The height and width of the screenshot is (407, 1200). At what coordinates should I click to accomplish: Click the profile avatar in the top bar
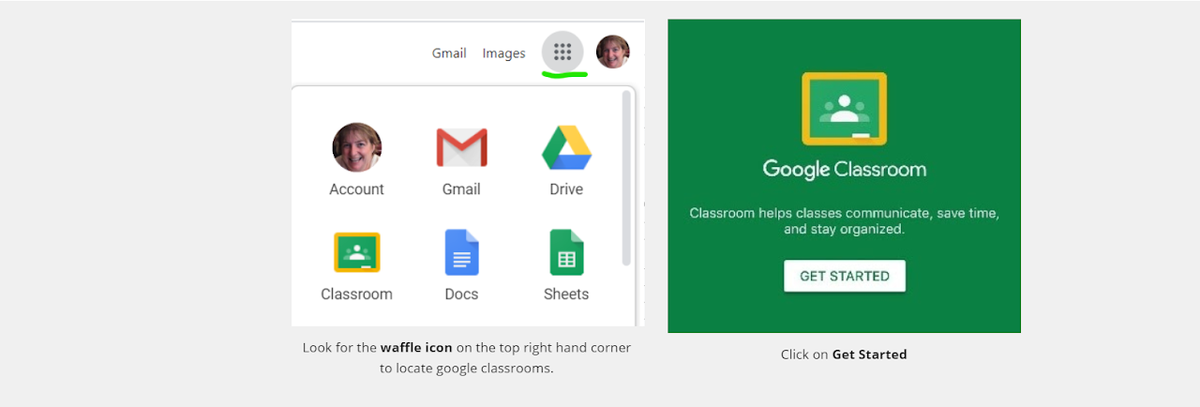pos(613,52)
